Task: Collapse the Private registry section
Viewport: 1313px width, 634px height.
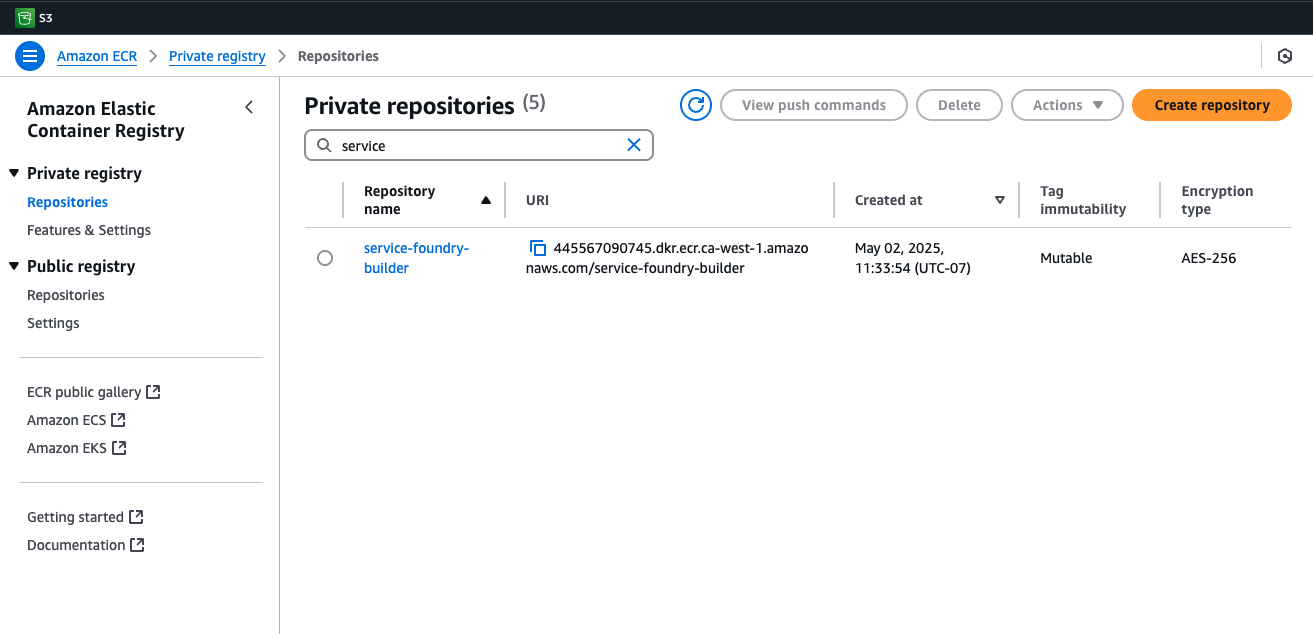Action: (x=14, y=173)
